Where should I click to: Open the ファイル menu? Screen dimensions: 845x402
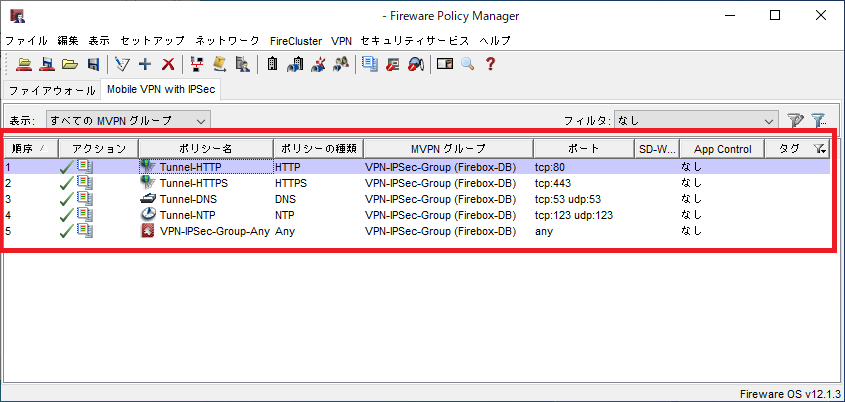click(x=27, y=41)
